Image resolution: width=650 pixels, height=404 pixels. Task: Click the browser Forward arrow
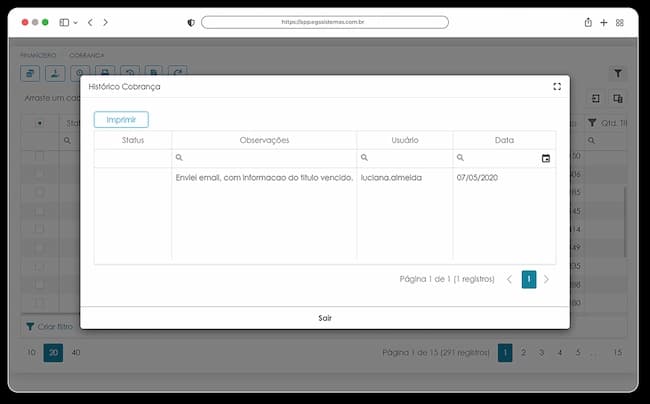(106, 22)
